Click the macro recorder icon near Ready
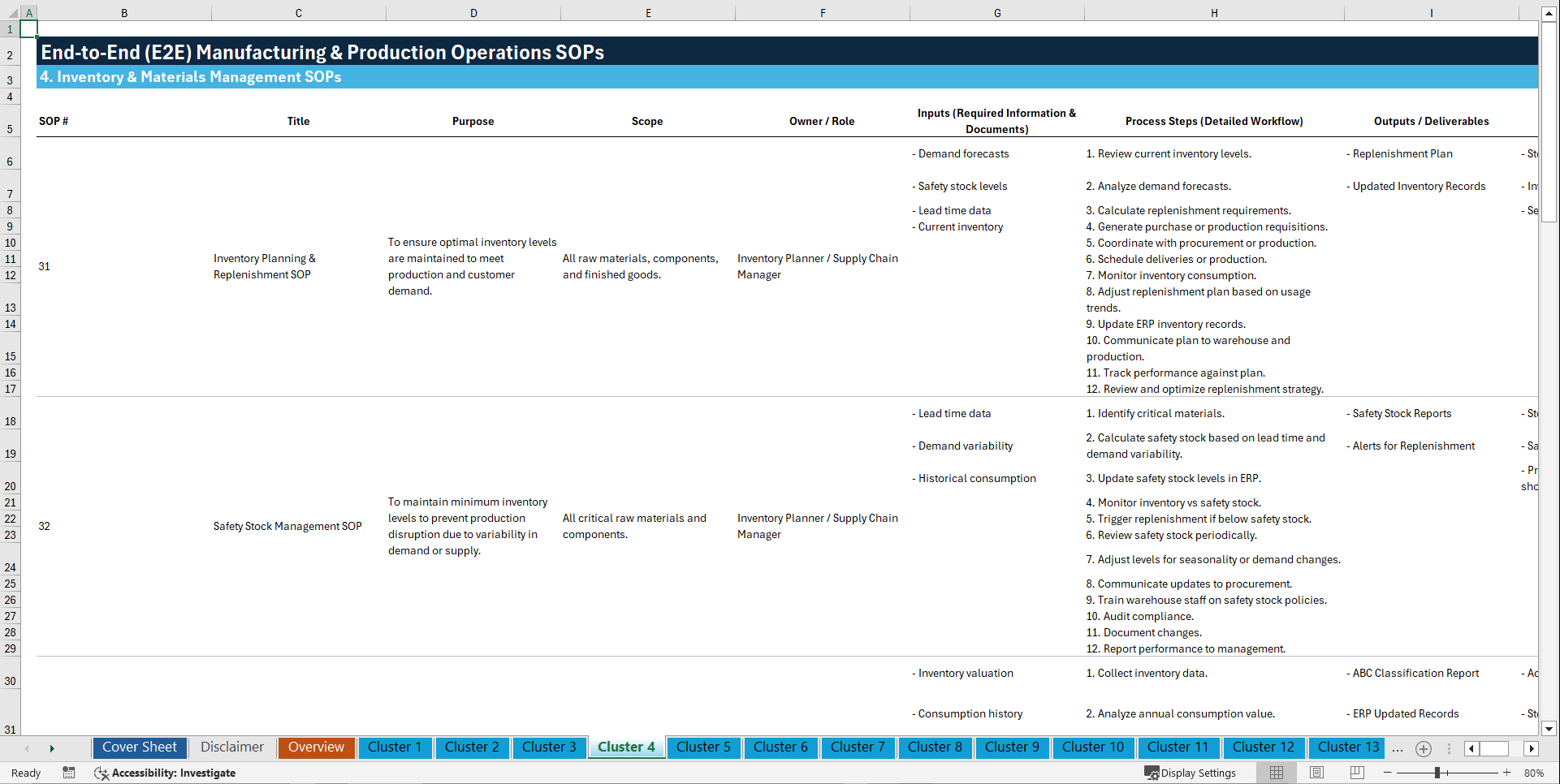1560x784 pixels. 69,773
